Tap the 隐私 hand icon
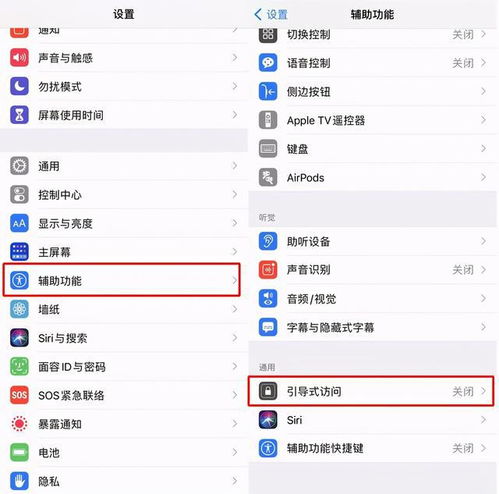 pyautogui.click(x=19, y=481)
